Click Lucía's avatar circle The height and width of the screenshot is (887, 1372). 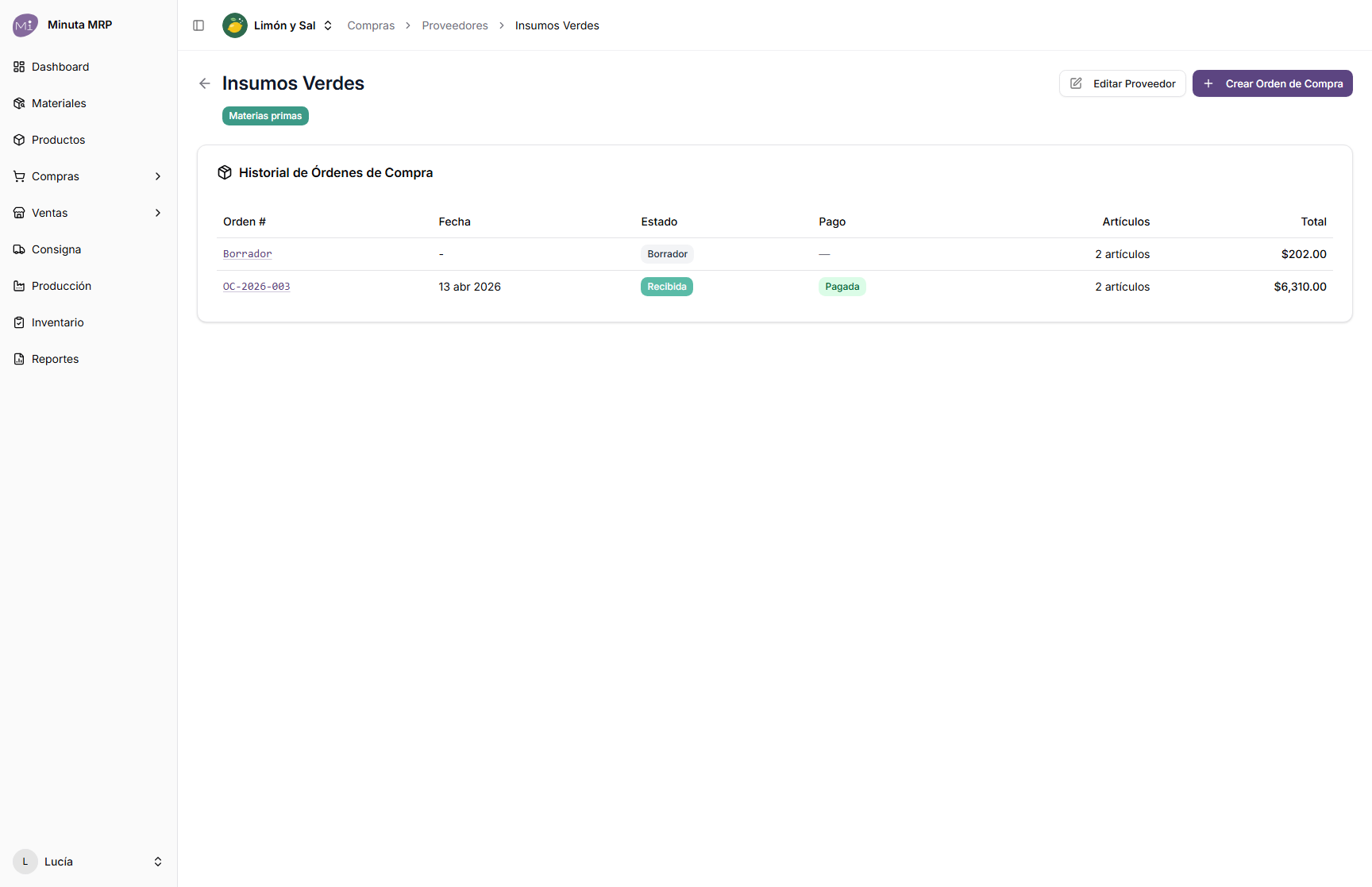coord(25,862)
